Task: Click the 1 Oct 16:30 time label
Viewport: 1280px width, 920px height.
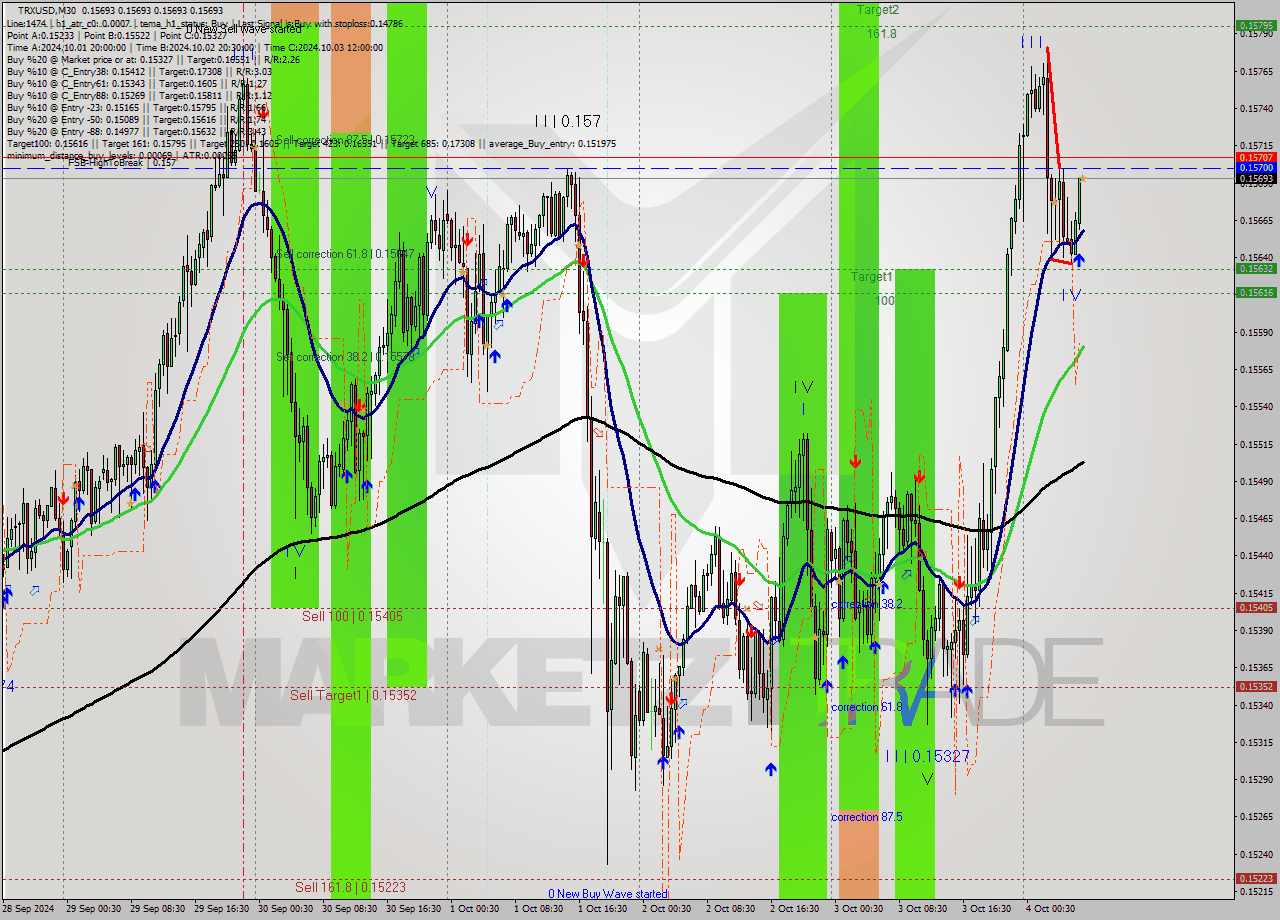Action: 605,909
